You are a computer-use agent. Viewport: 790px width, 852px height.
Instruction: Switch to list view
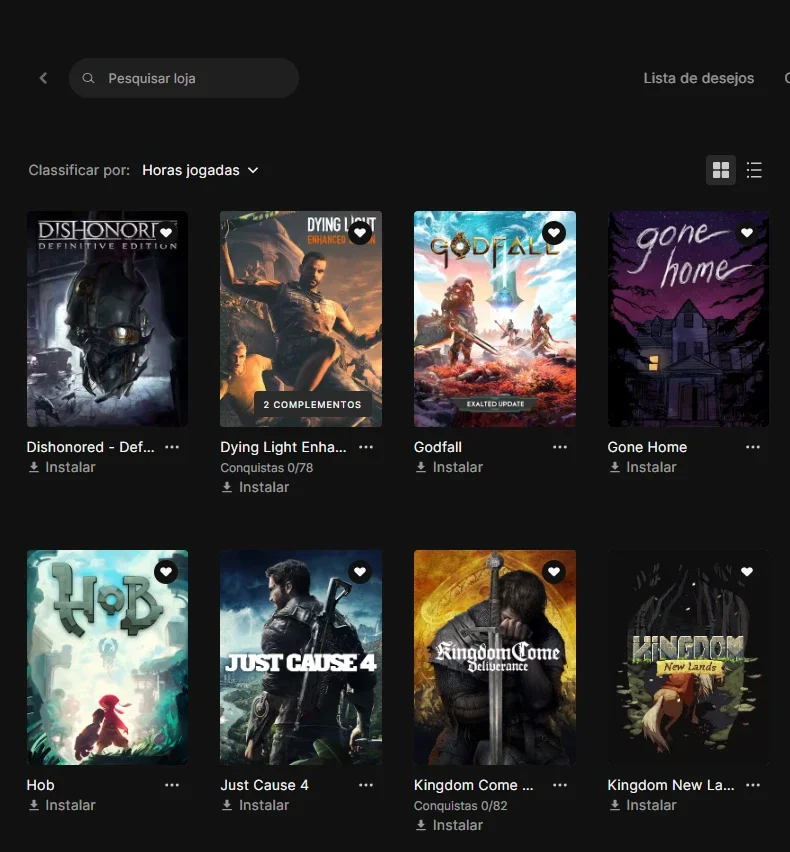[x=754, y=170]
